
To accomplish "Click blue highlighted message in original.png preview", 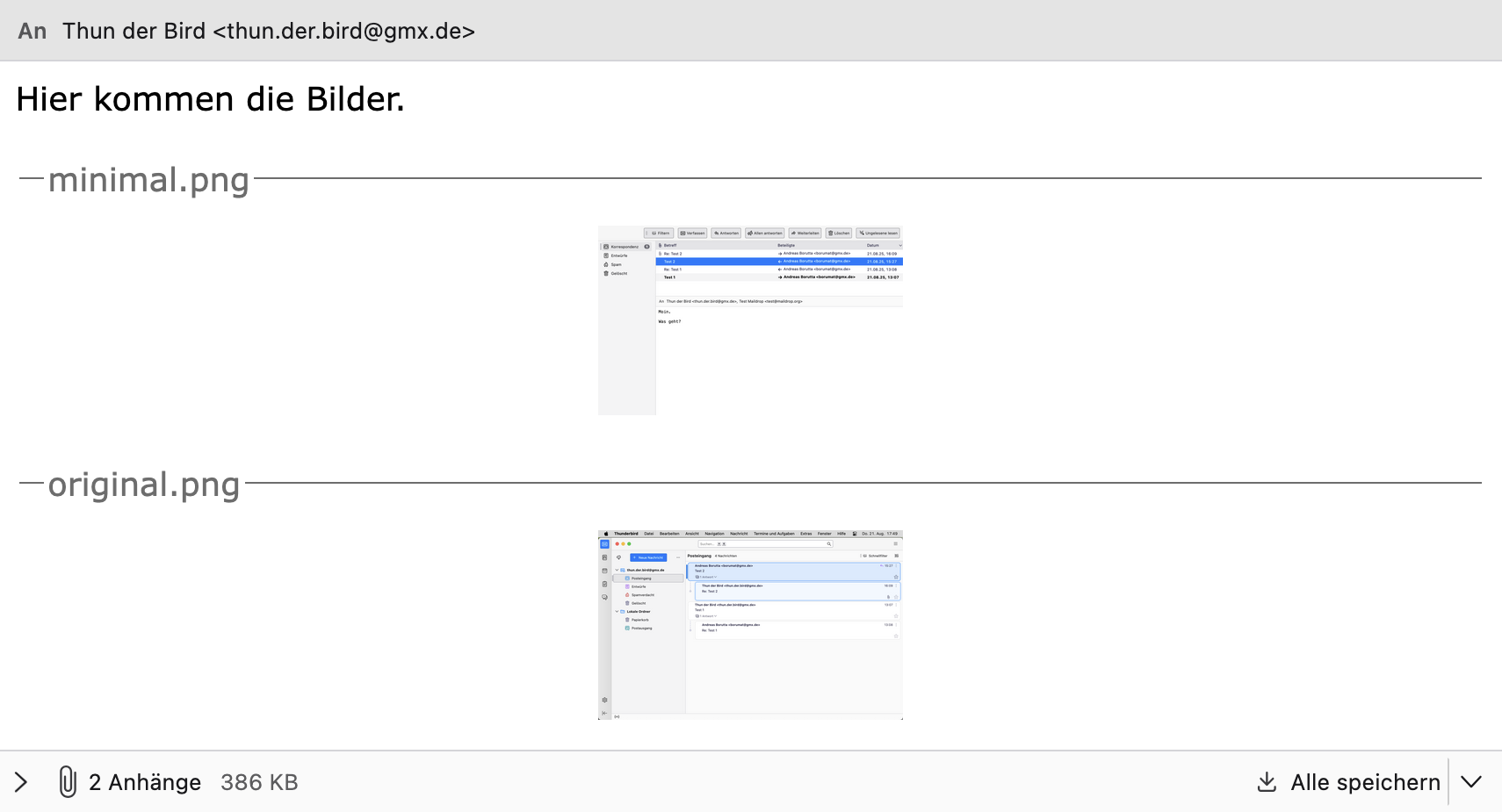I will tap(793, 571).
